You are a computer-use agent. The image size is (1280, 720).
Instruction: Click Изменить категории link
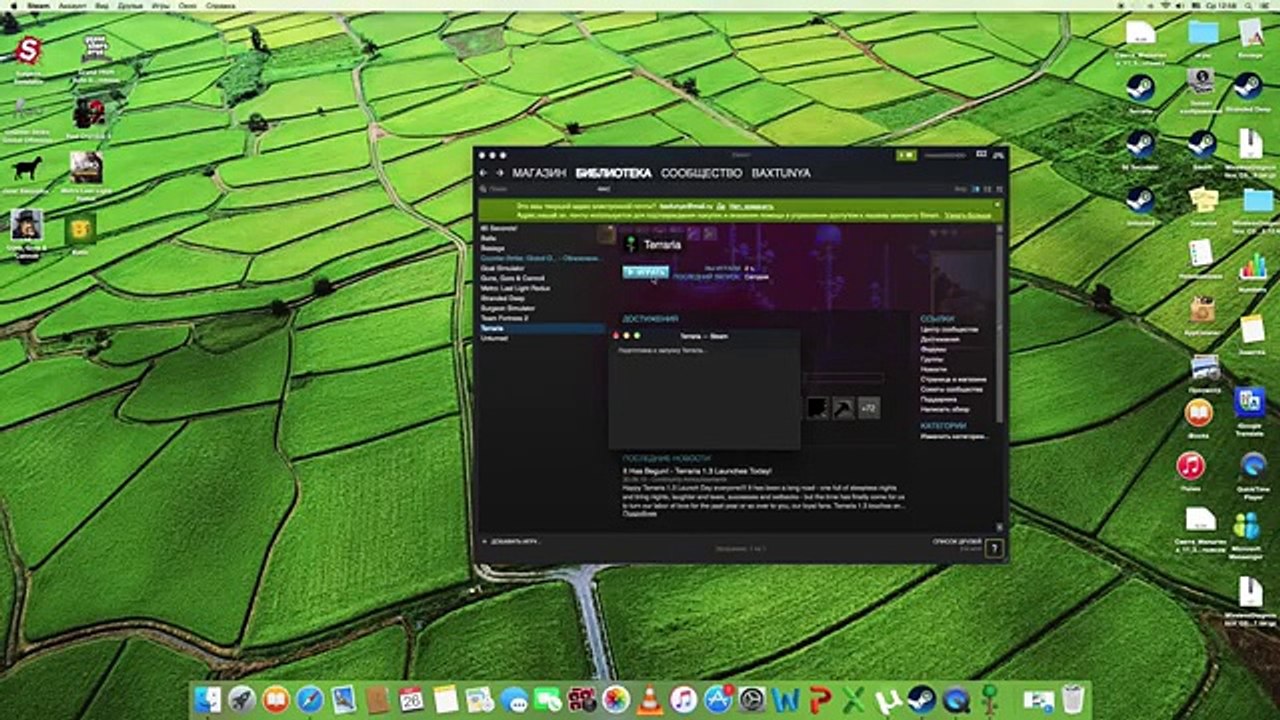954,436
